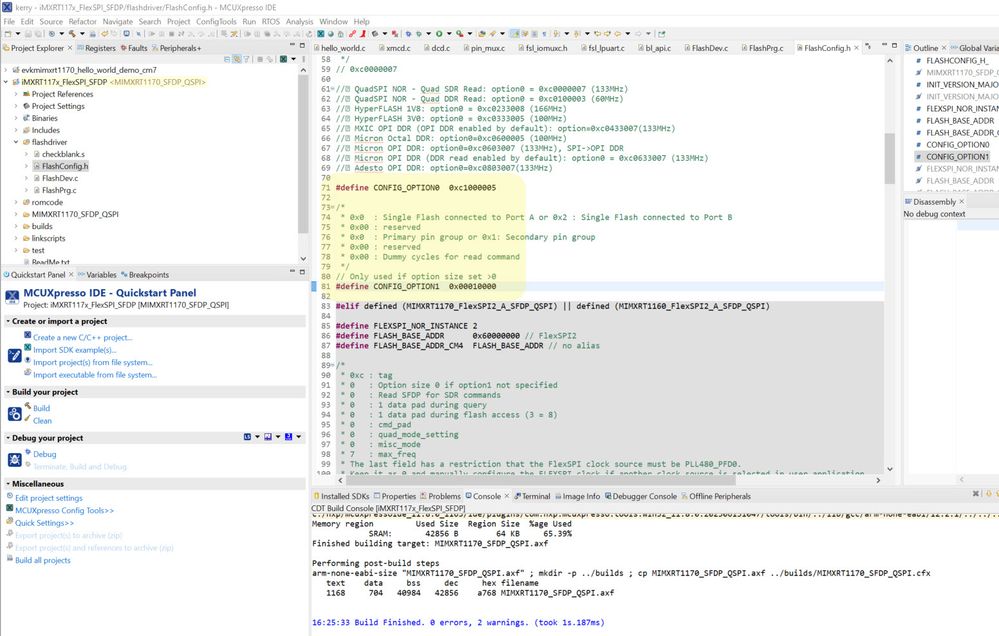Screen dimensions: 999x636
Task: Collapse the flashdriver folder
Action: (x=16, y=142)
